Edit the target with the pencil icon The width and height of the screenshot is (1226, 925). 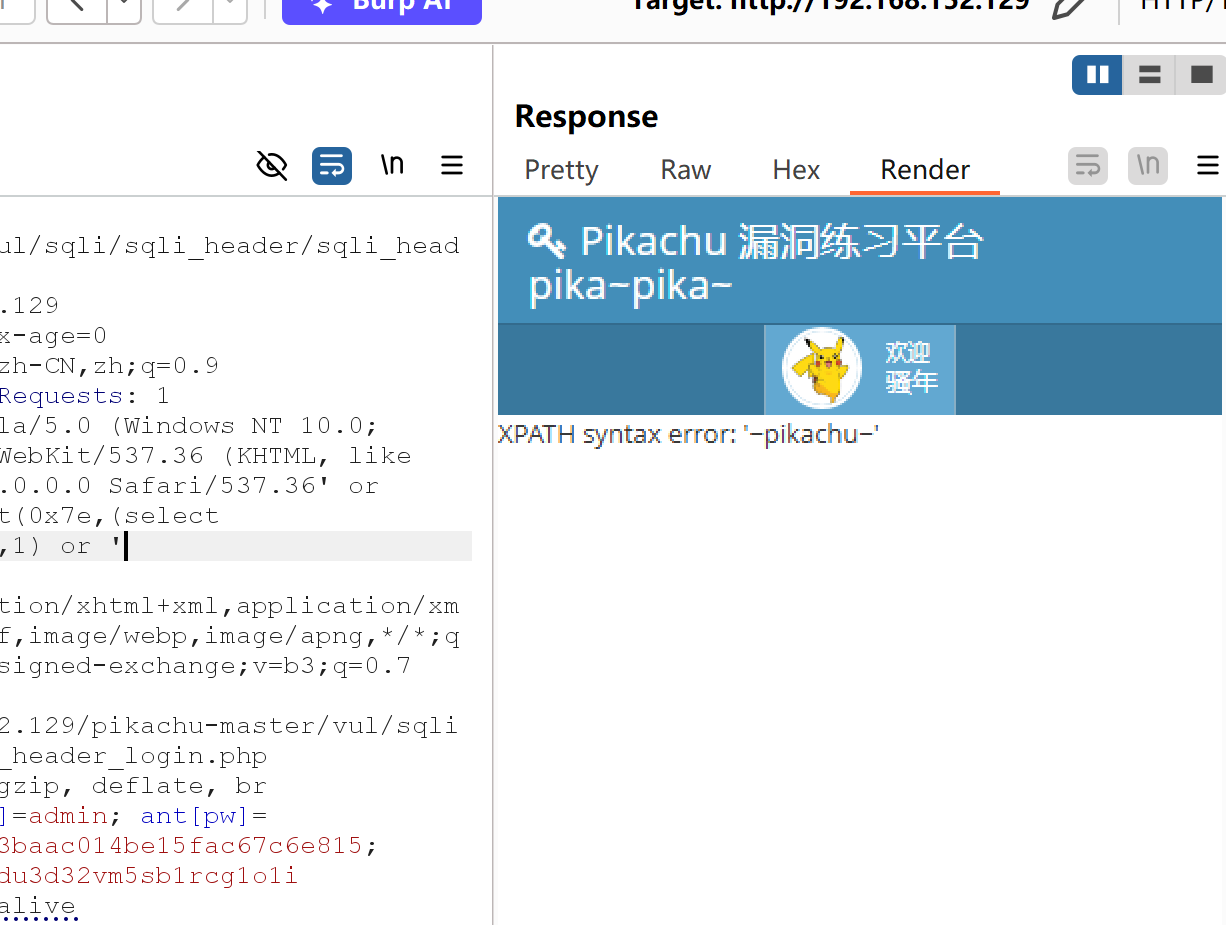click(1069, 9)
